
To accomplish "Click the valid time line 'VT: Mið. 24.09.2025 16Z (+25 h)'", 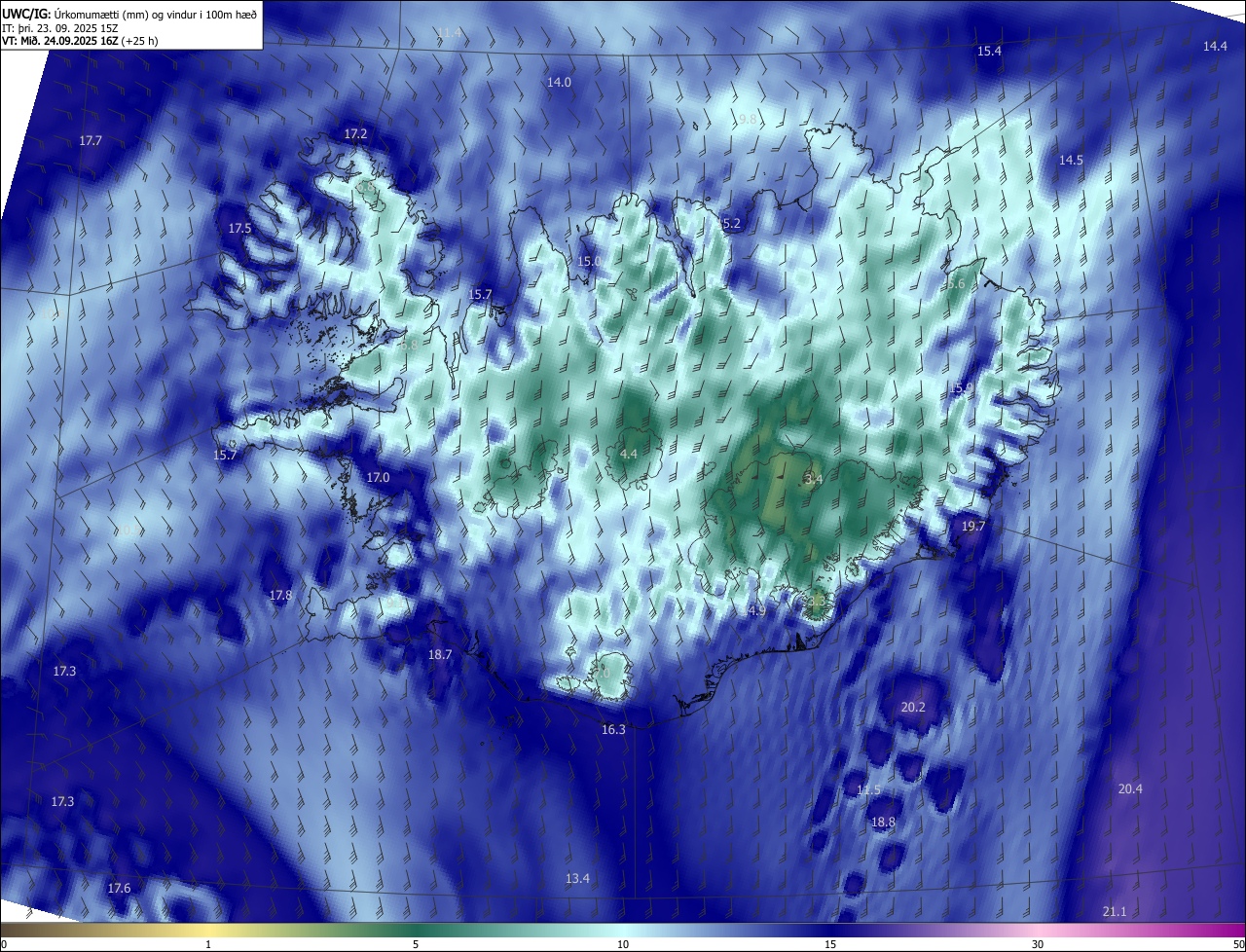I will (80, 41).
